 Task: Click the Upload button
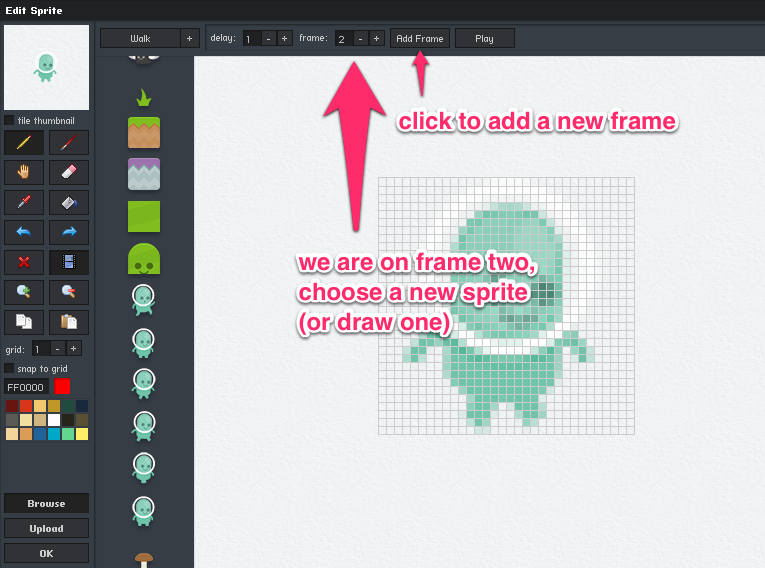coord(46,528)
